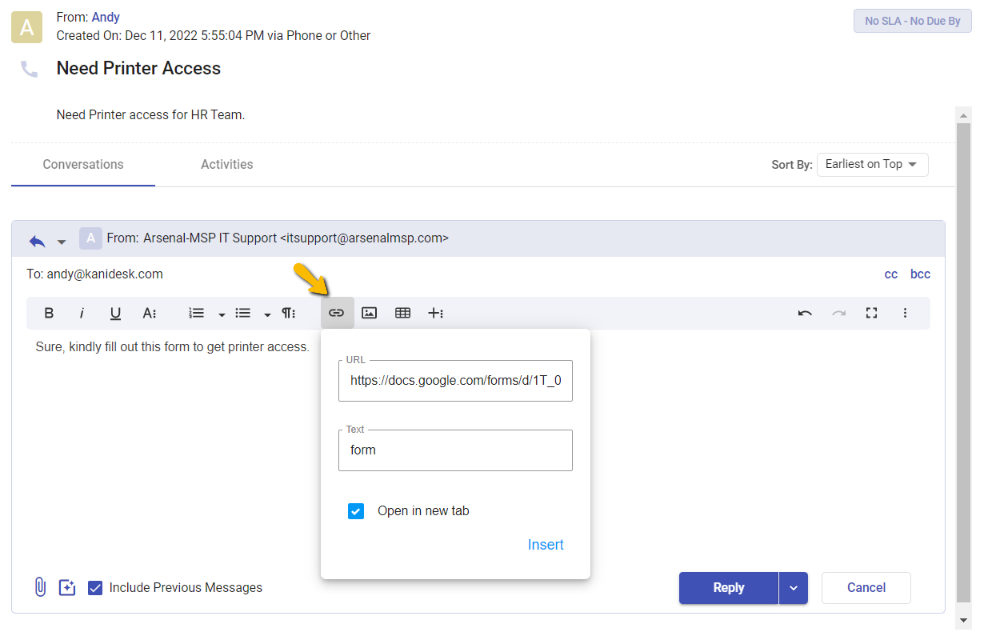Click the phone source icon near the subject

[29, 69]
